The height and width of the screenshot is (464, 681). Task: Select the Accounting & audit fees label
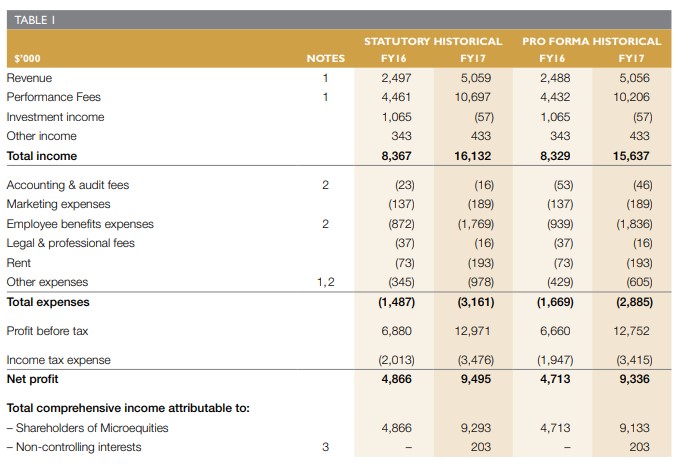point(68,185)
